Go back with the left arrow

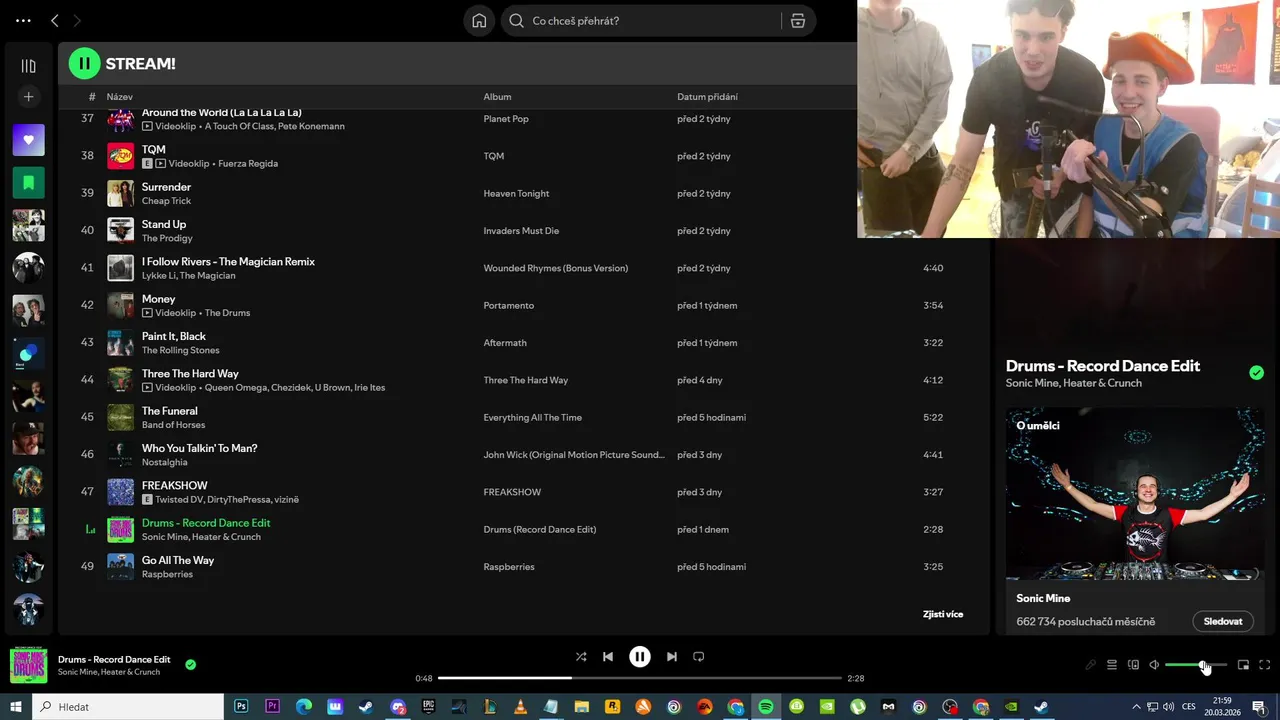click(55, 21)
